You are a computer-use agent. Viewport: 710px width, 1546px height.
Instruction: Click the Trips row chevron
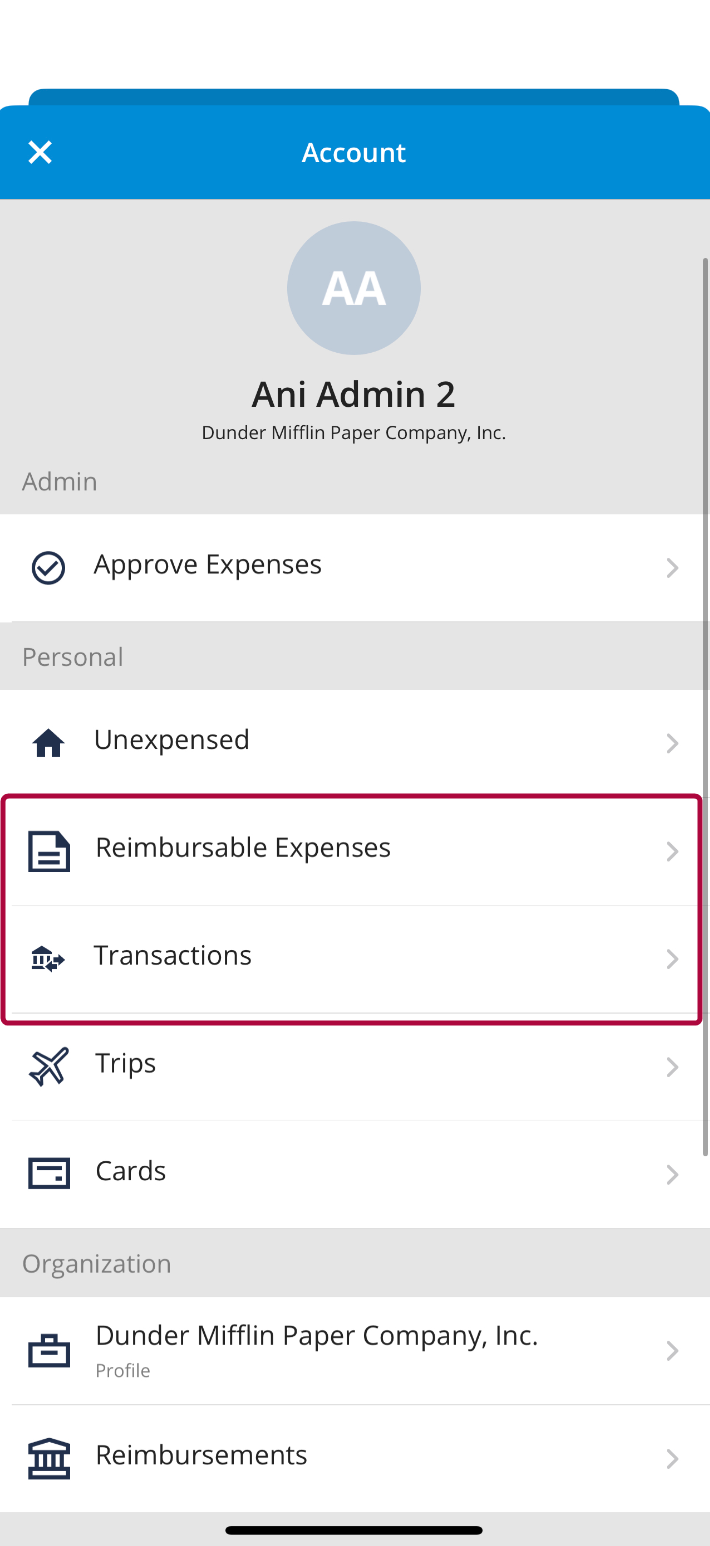(671, 1066)
